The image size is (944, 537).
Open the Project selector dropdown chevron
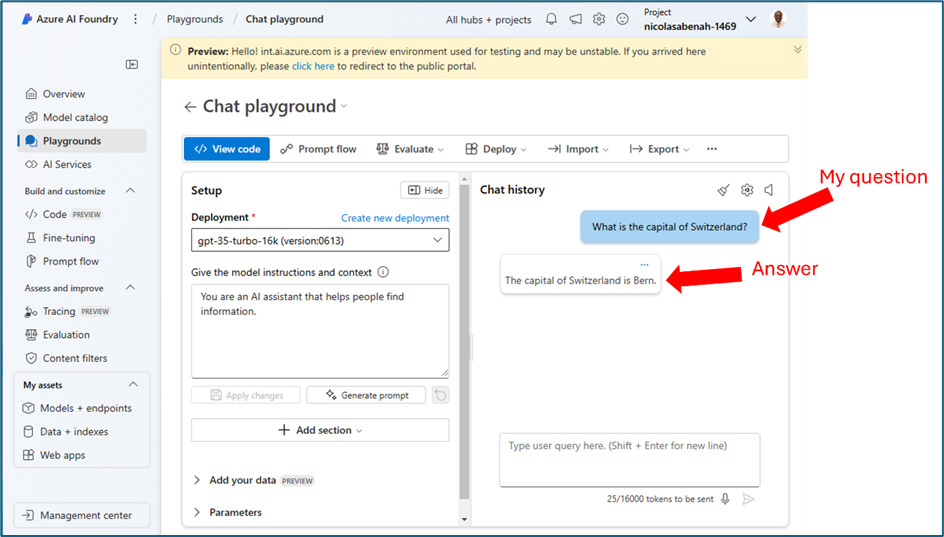tap(751, 19)
